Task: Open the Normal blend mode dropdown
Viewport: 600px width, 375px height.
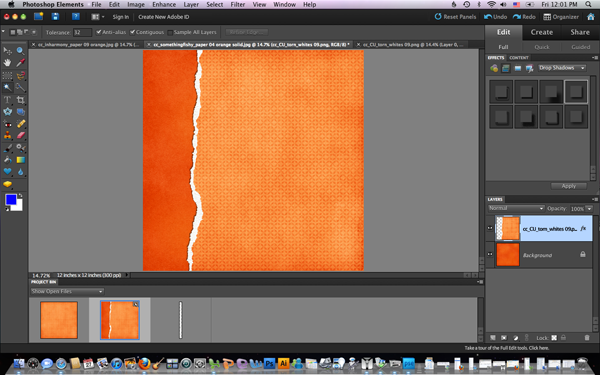Action: 516,208
